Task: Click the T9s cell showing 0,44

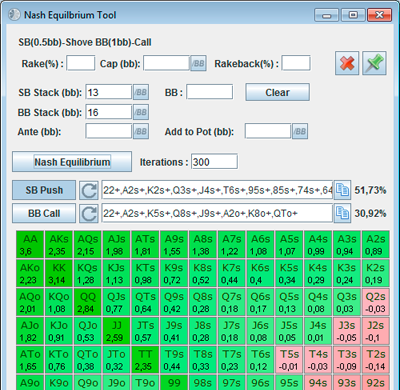Action: pos(174,360)
